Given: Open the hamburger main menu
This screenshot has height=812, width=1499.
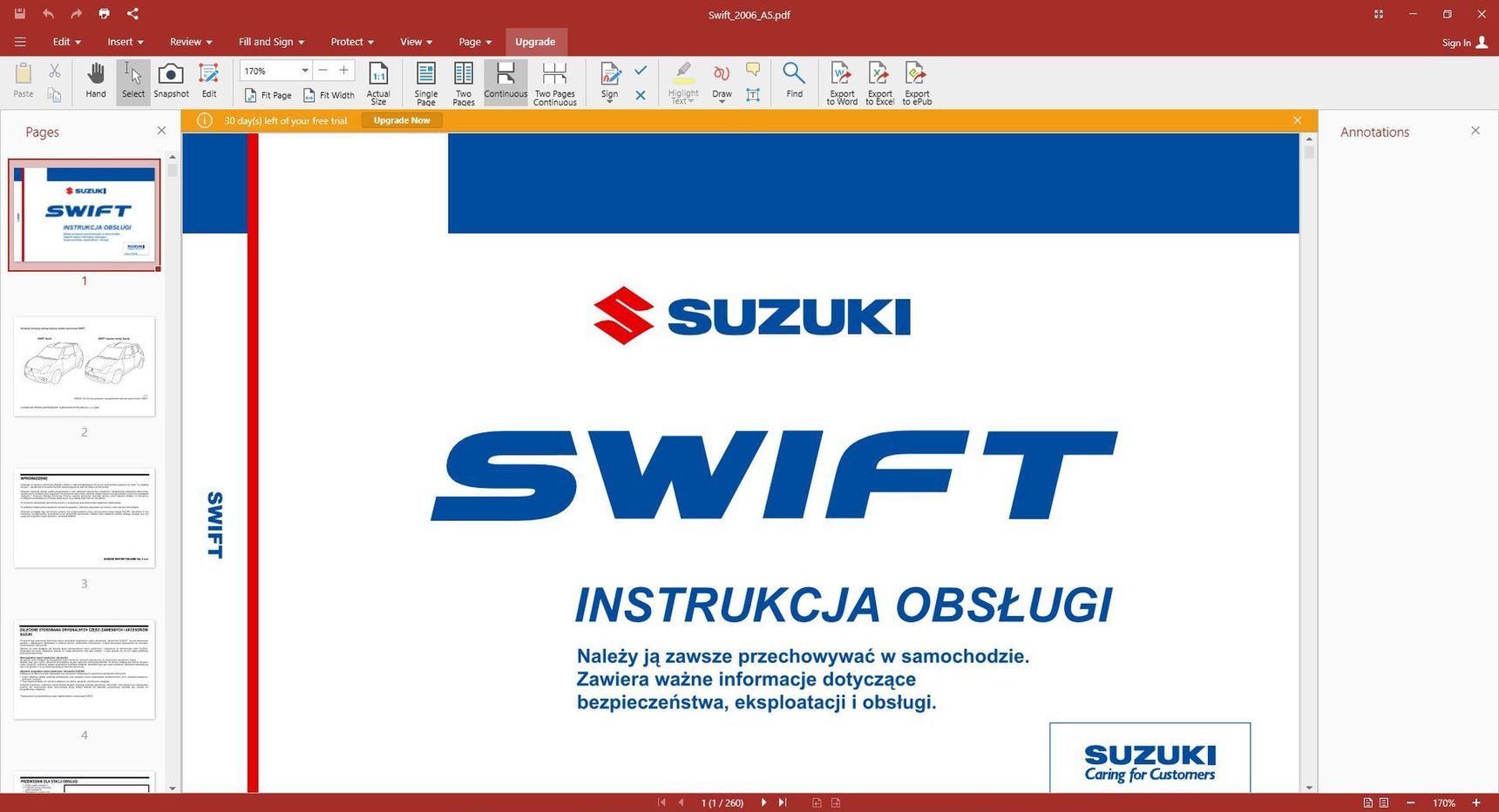Looking at the screenshot, I should [20, 42].
